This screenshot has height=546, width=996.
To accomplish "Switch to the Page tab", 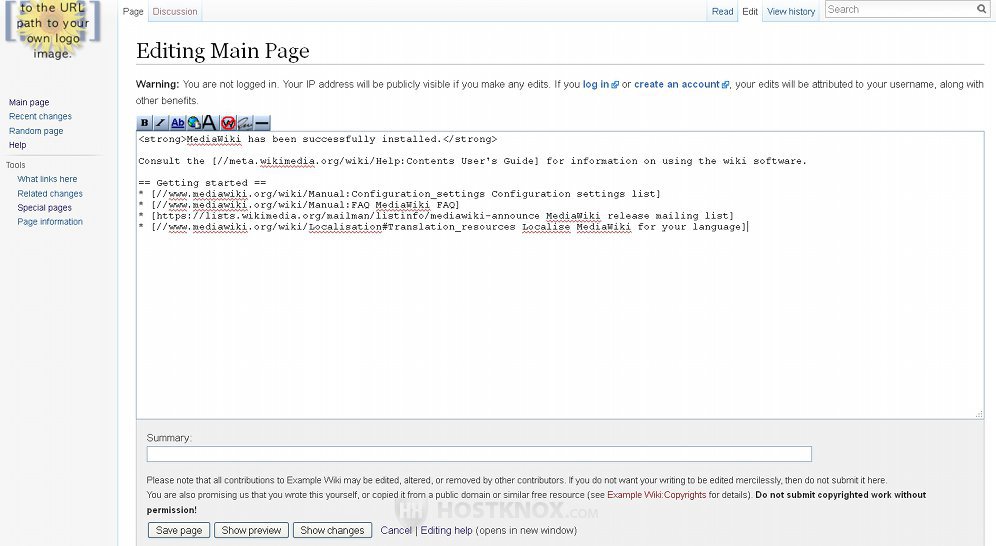I will pyautogui.click(x=133, y=11).
